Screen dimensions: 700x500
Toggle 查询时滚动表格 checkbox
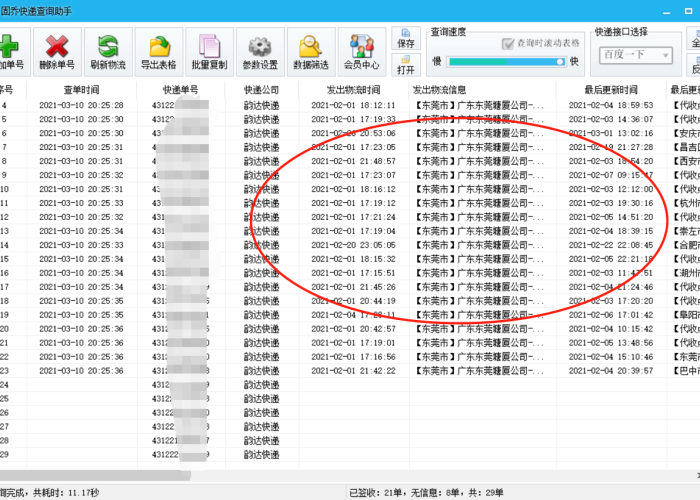pyautogui.click(x=509, y=45)
